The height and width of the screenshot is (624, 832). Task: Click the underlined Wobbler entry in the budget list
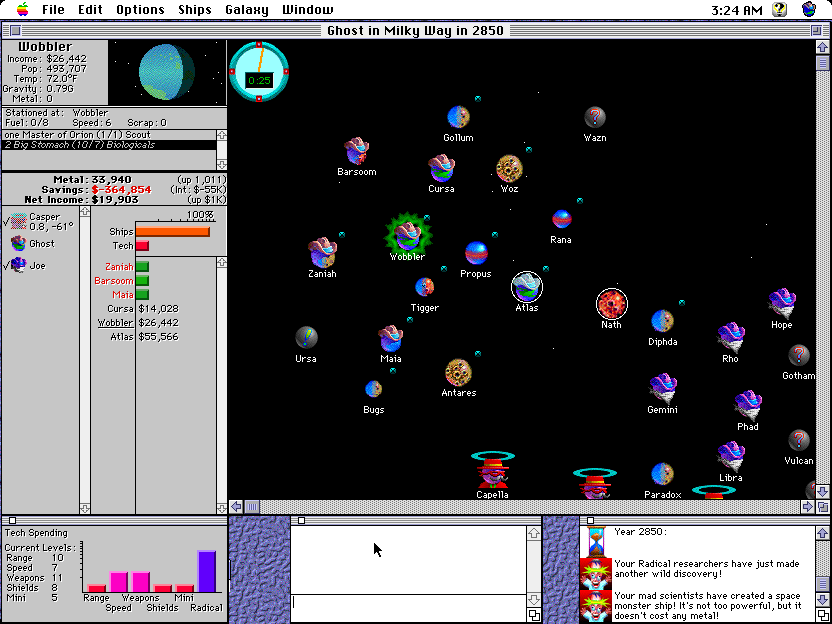(x=115, y=323)
